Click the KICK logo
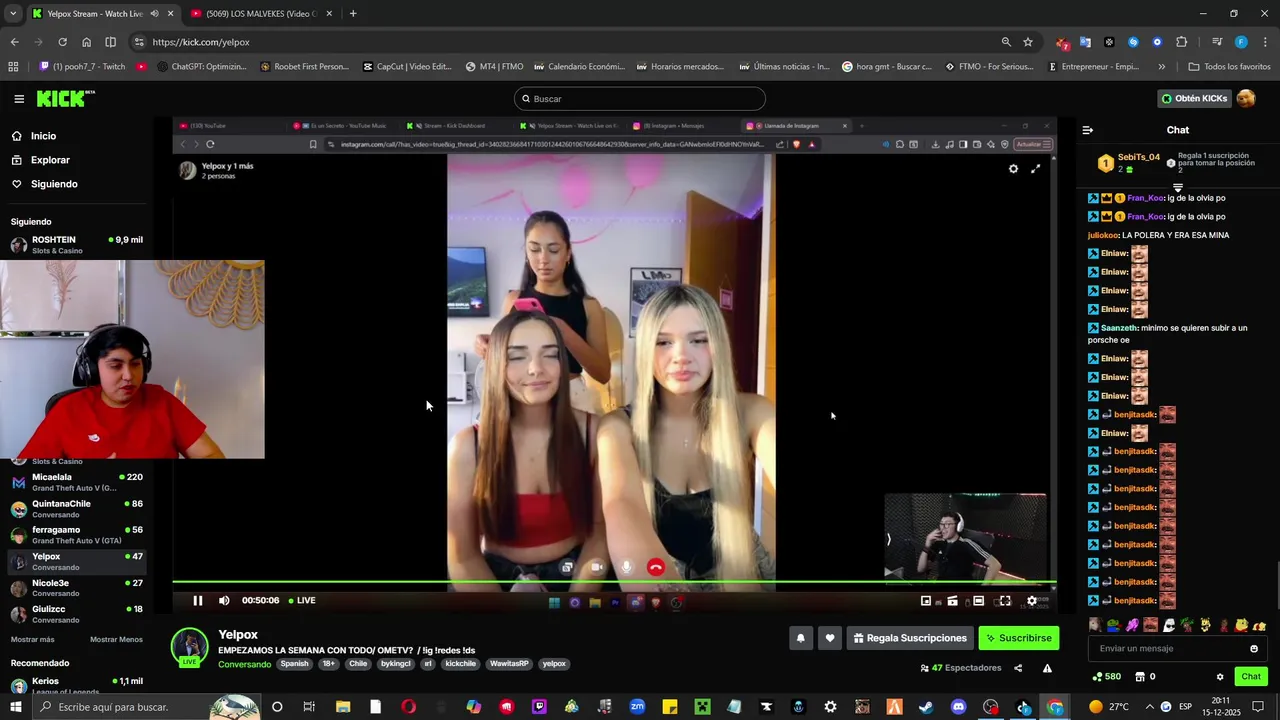 point(65,98)
